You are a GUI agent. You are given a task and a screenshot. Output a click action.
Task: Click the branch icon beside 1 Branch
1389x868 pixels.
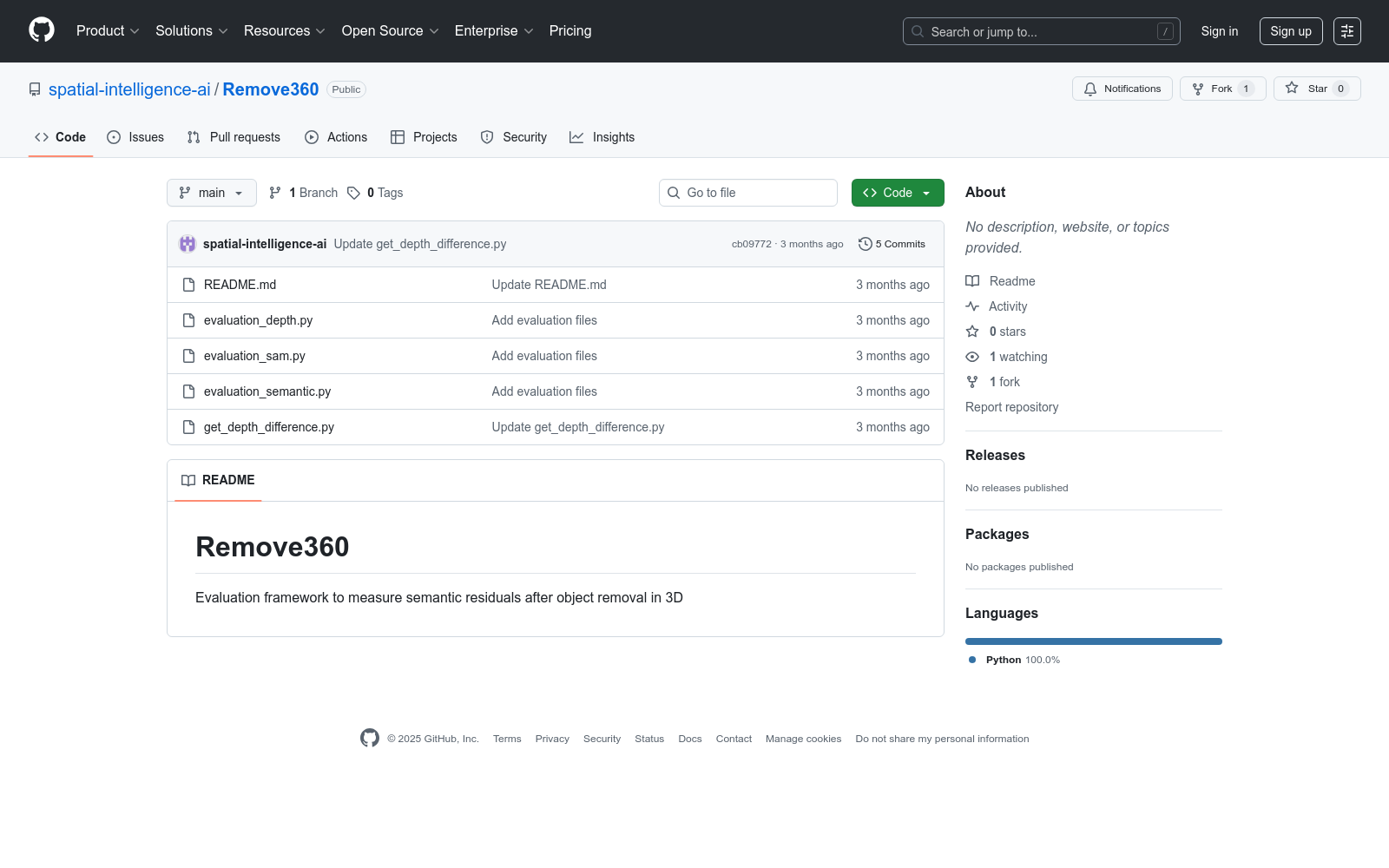point(275,193)
